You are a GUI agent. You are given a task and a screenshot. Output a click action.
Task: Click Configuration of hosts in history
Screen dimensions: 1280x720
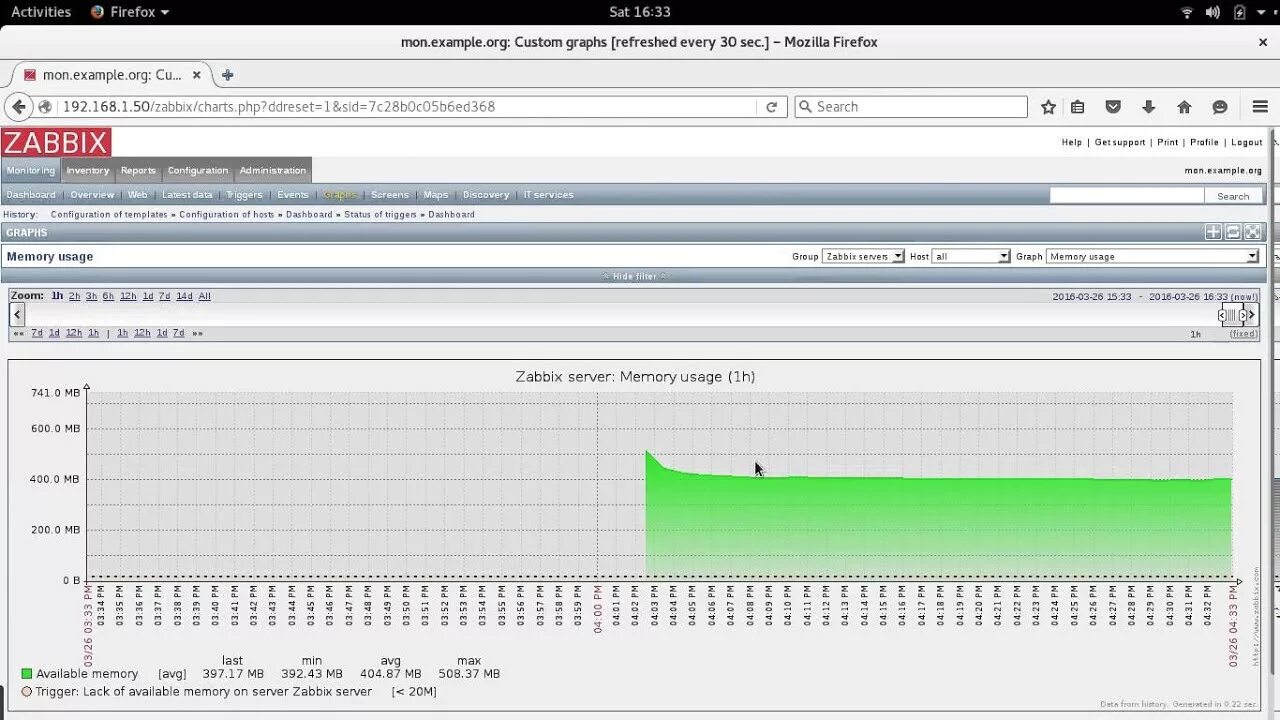point(226,214)
